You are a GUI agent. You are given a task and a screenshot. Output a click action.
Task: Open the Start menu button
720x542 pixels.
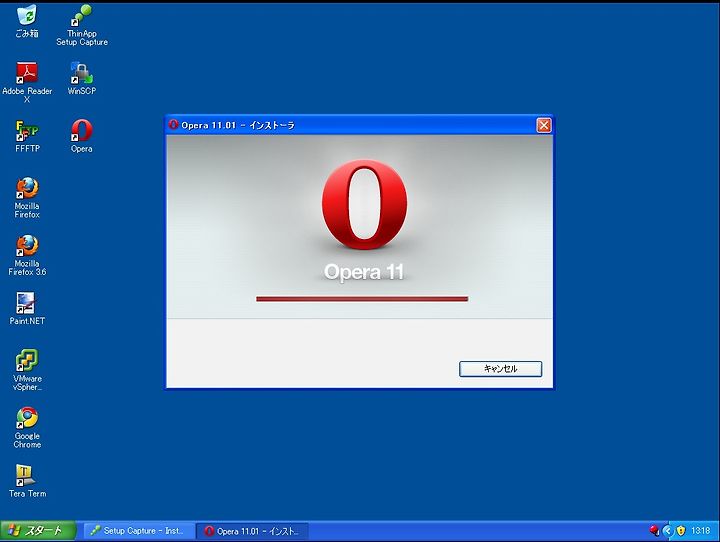tap(38, 531)
